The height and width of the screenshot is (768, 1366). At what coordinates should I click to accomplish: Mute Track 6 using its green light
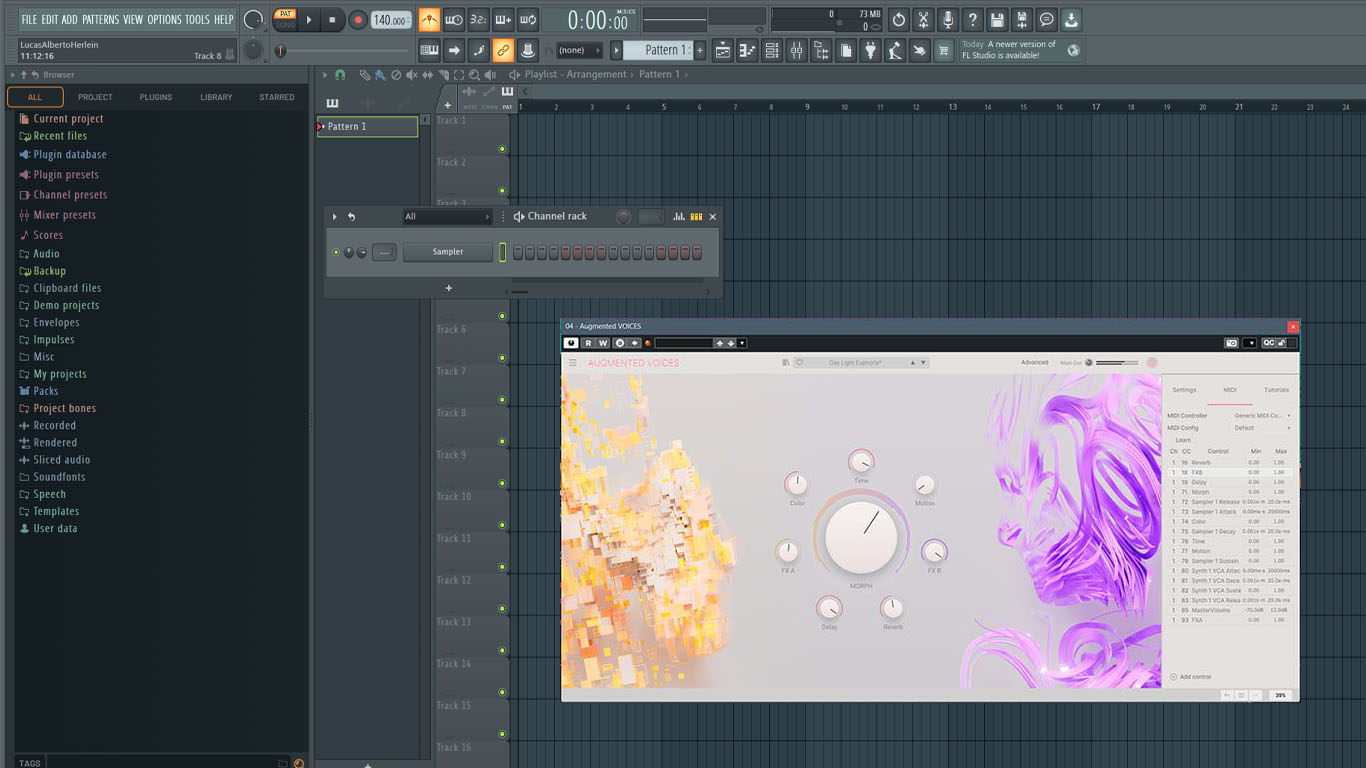pyautogui.click(x=502, y=358)
